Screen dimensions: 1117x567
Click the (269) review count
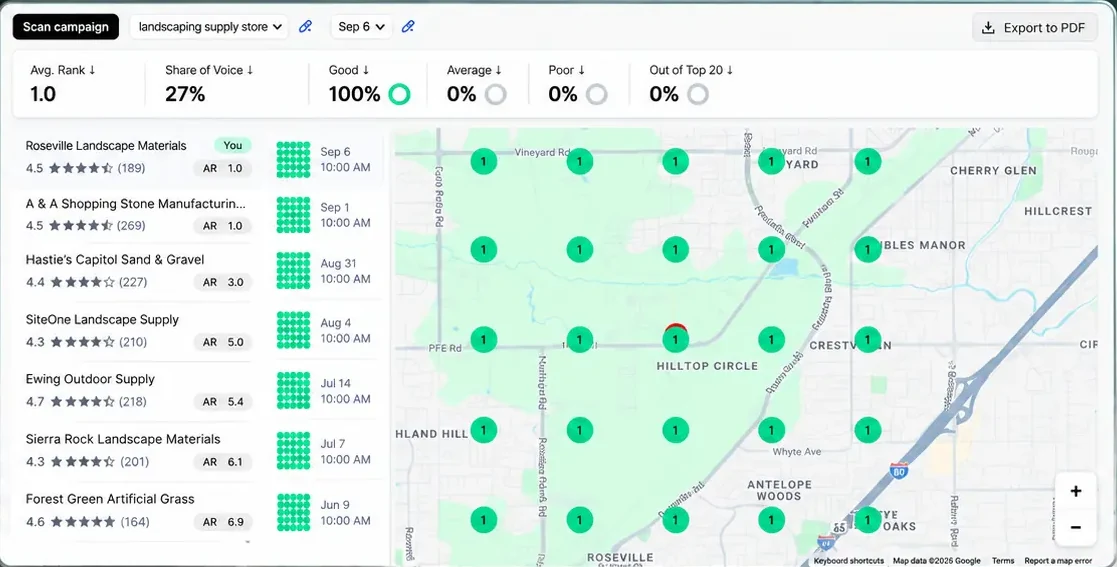click(132, 225)
